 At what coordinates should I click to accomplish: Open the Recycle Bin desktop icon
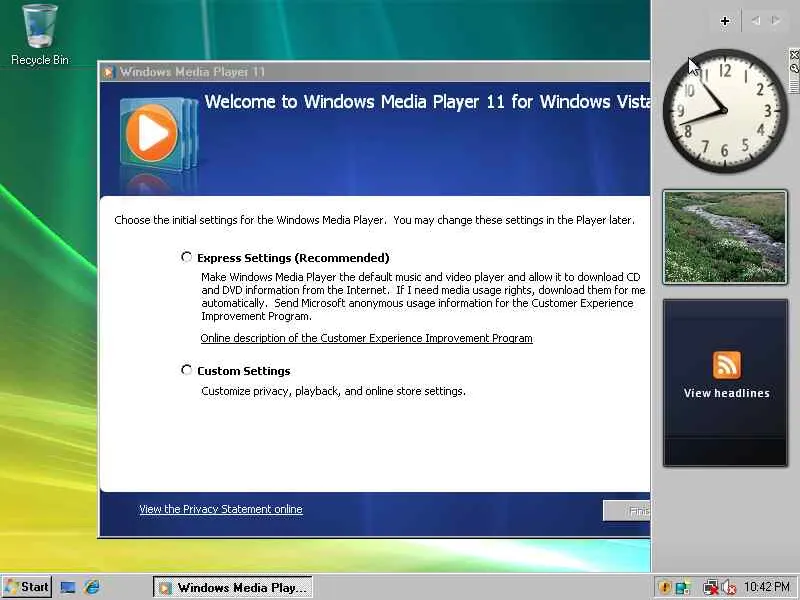pyautogui.click(x=40, y=35)
